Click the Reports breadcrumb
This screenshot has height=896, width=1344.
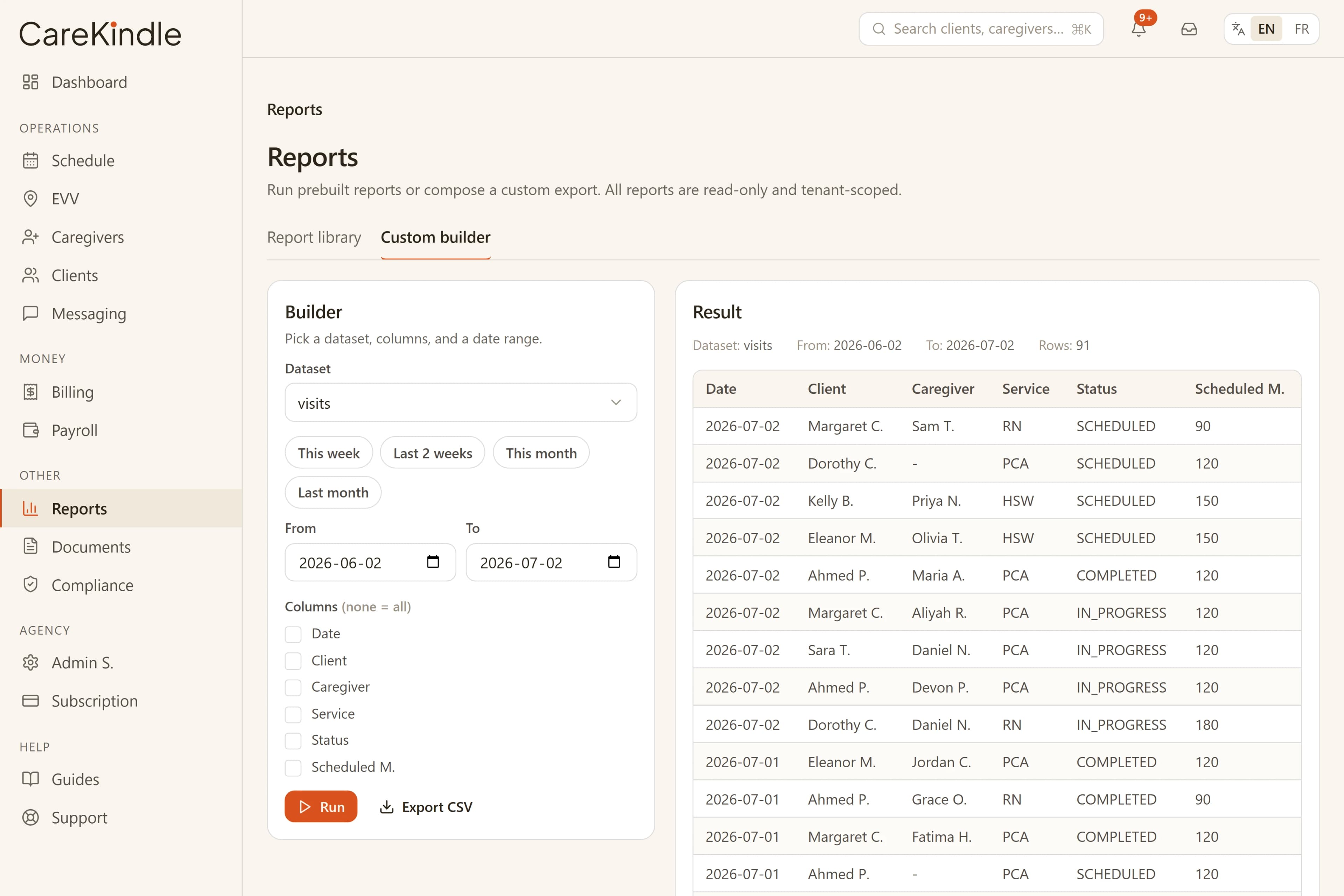294,109
